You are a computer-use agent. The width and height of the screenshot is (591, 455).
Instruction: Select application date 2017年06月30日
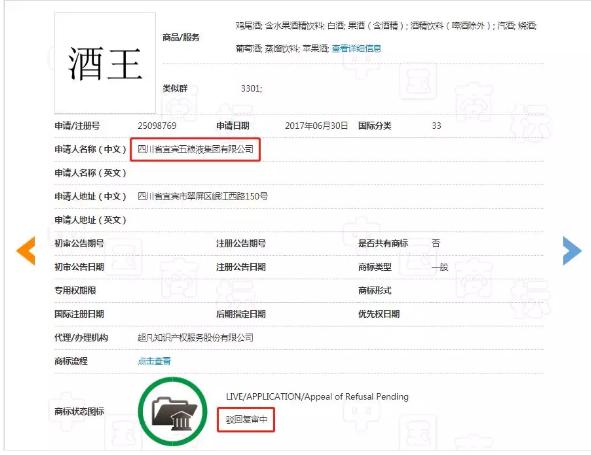coord(316,126)
